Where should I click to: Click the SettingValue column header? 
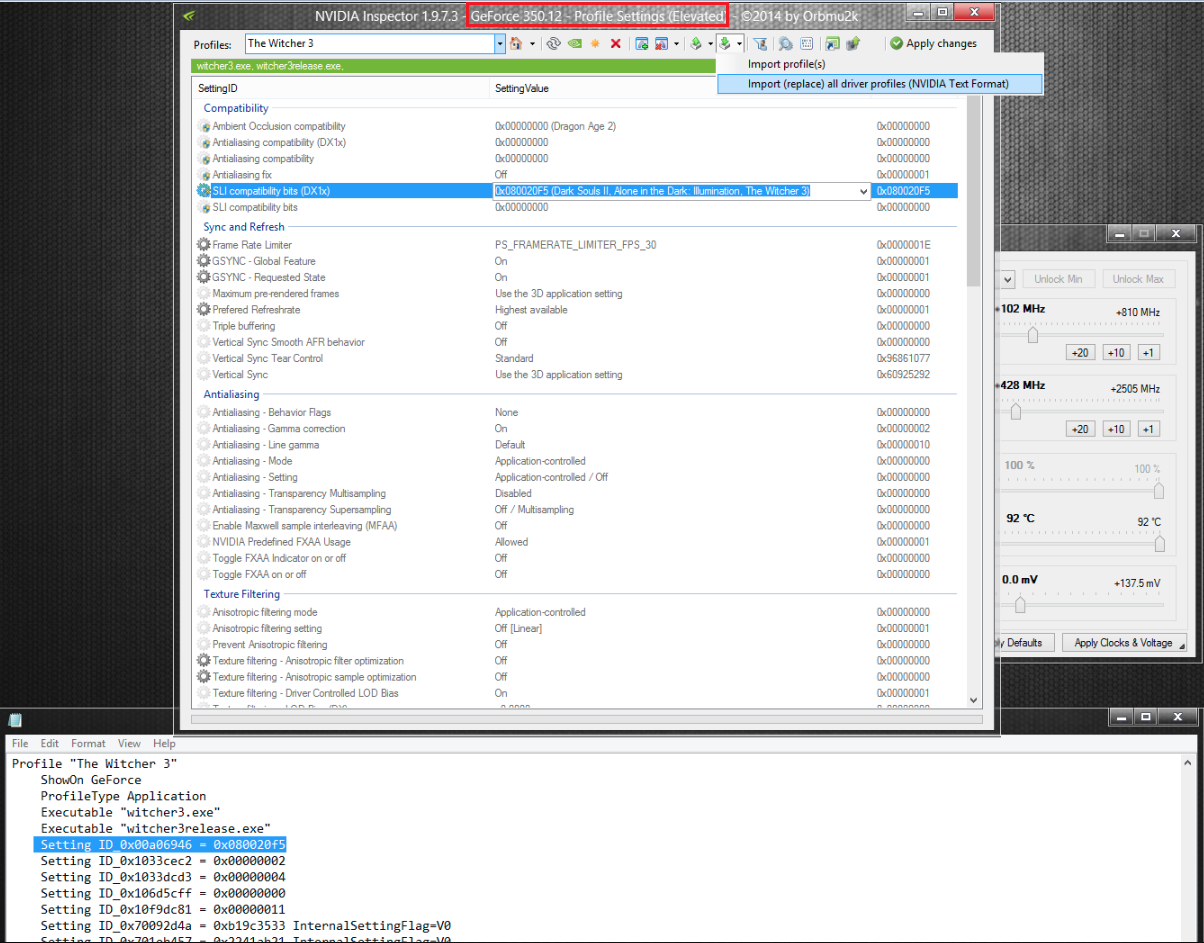click(522, 88)
